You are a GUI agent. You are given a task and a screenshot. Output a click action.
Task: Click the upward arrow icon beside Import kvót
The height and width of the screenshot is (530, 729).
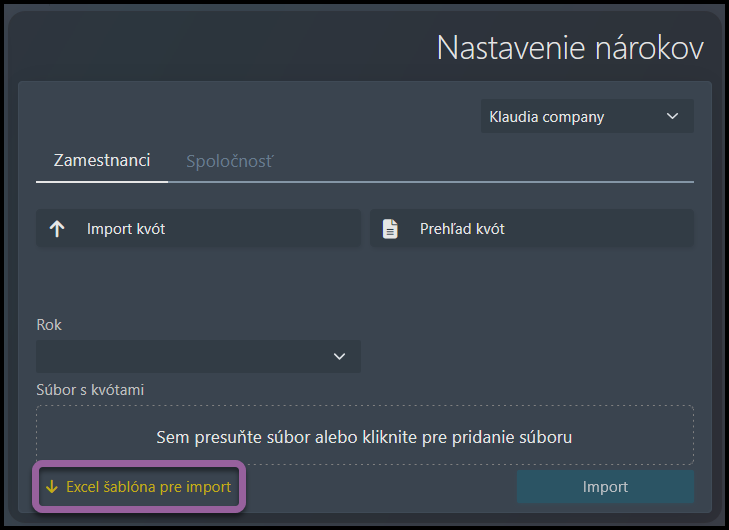tap(57, 229)
